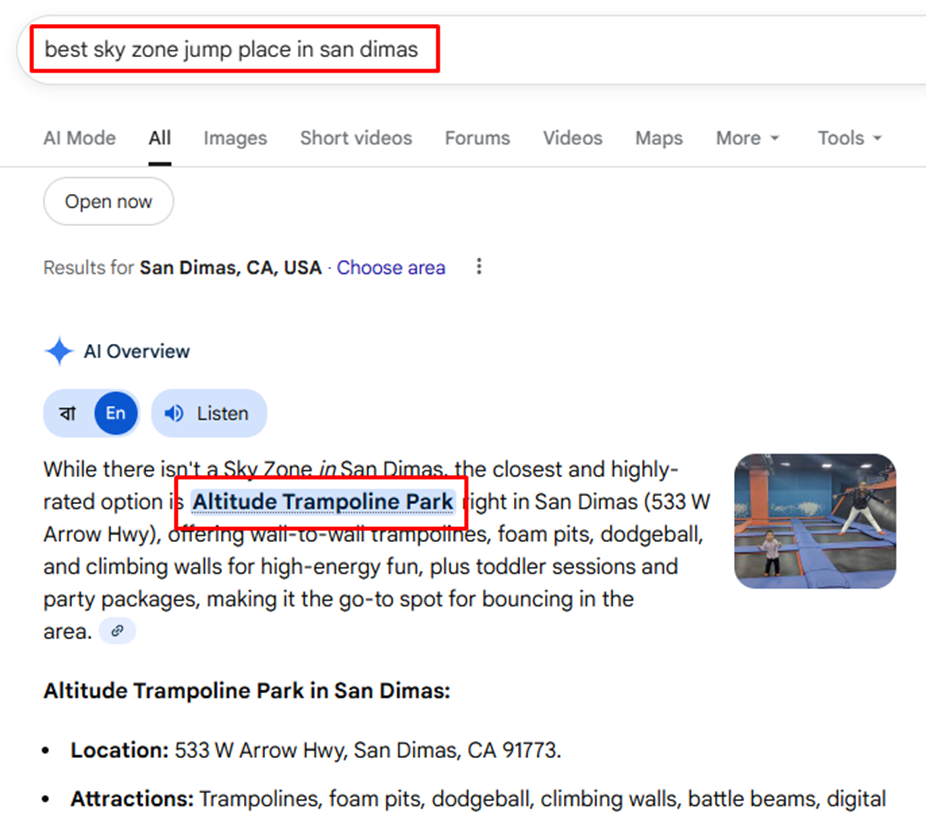Open the Videos tab
The image size is (926, 817).
click(572, 138)
